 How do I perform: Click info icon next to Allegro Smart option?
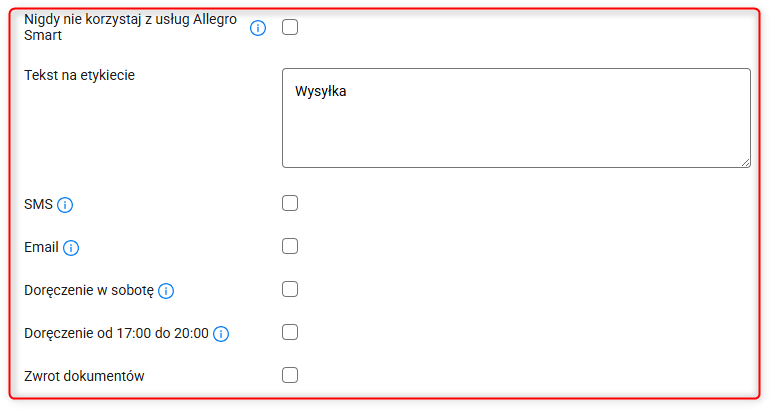click(258, 27)
